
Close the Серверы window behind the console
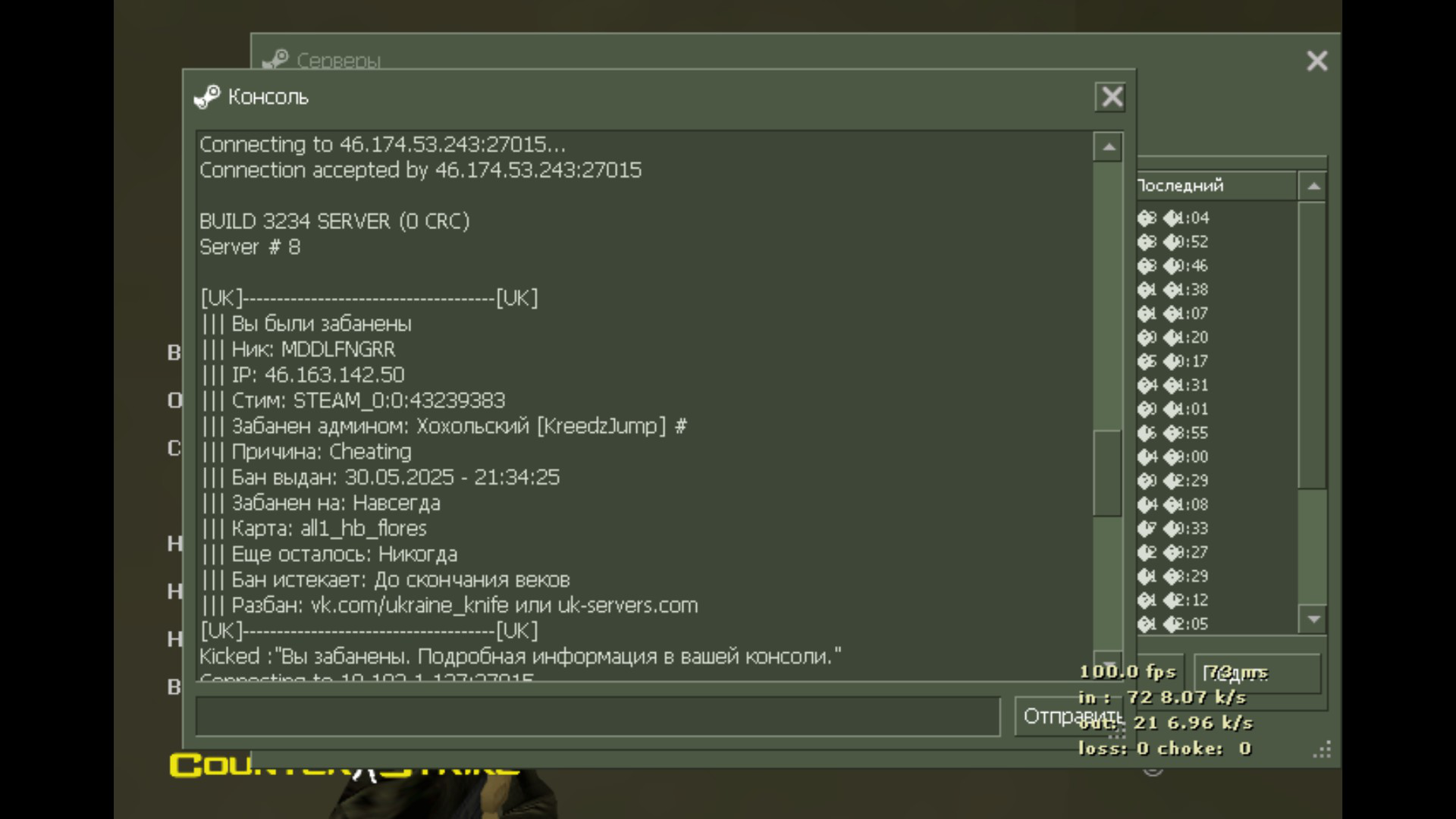(x=1317, y=61)
